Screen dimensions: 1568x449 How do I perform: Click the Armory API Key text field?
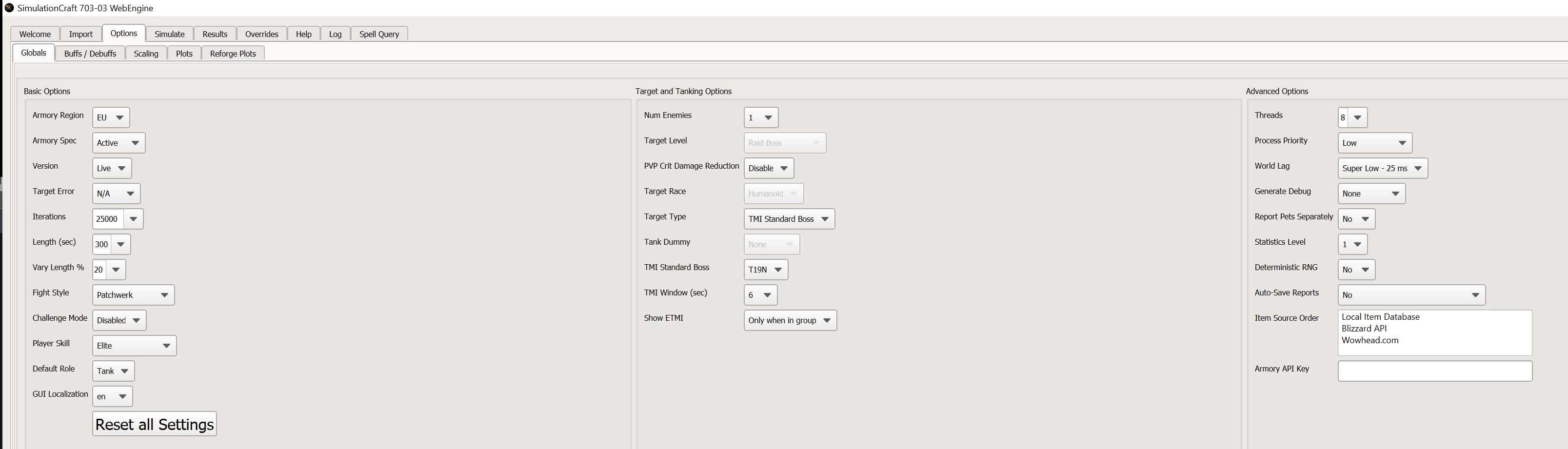click(x=1434, y=371)
